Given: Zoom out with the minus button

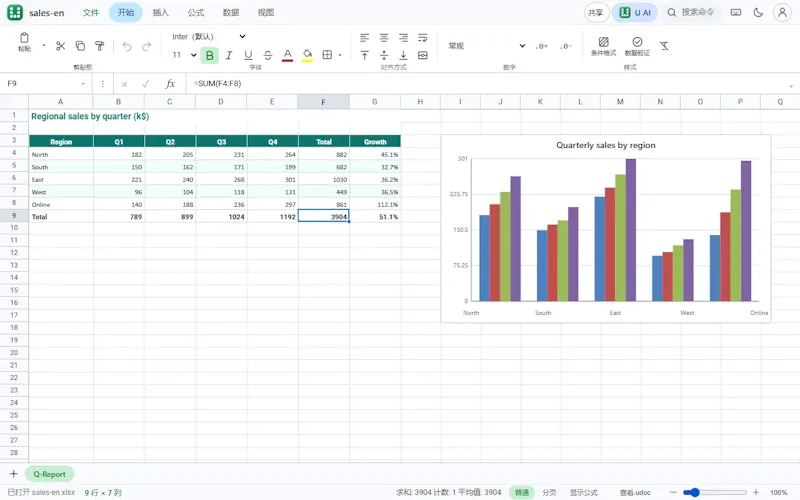Looking at the screenshot, I should click(x=673, y=492).
